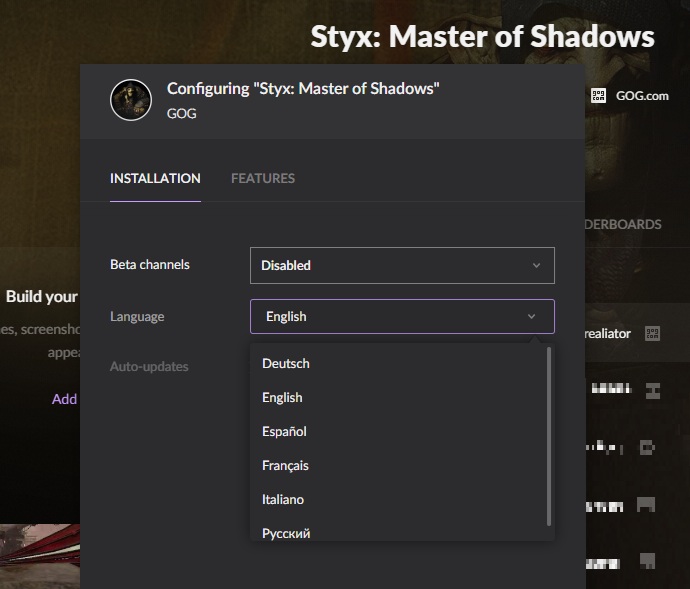Select Русский language option
Viewport: 690px width, 589px height.
(x=286, y=534)
